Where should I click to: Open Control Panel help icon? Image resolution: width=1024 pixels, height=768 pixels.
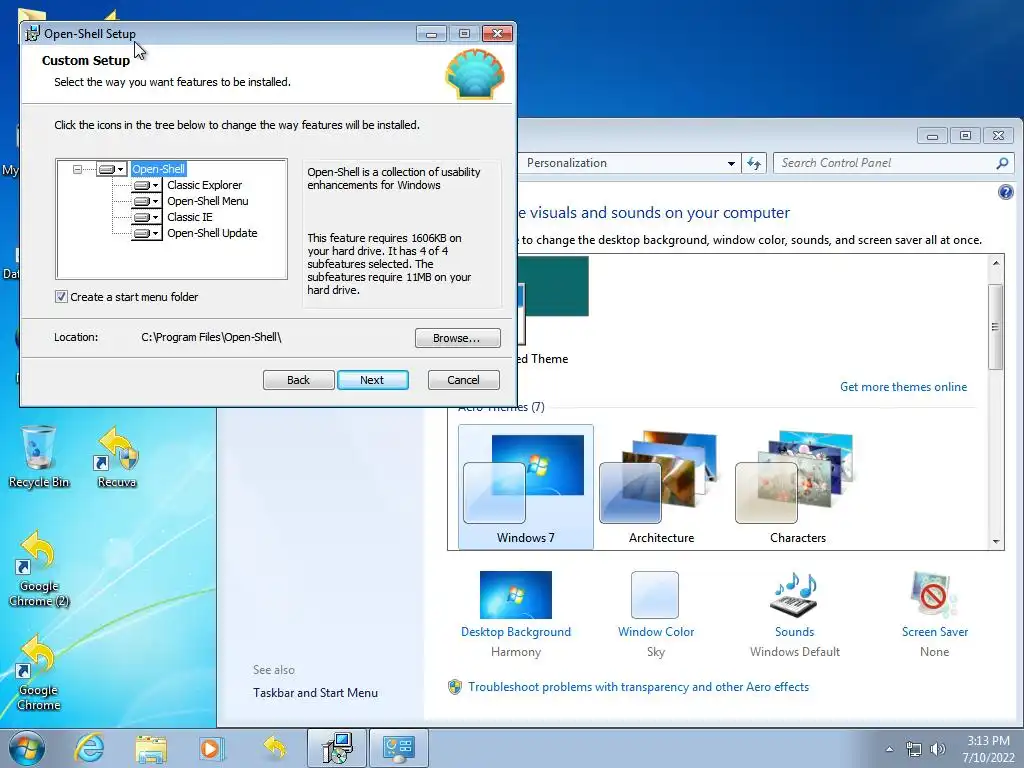point(1006,192)
